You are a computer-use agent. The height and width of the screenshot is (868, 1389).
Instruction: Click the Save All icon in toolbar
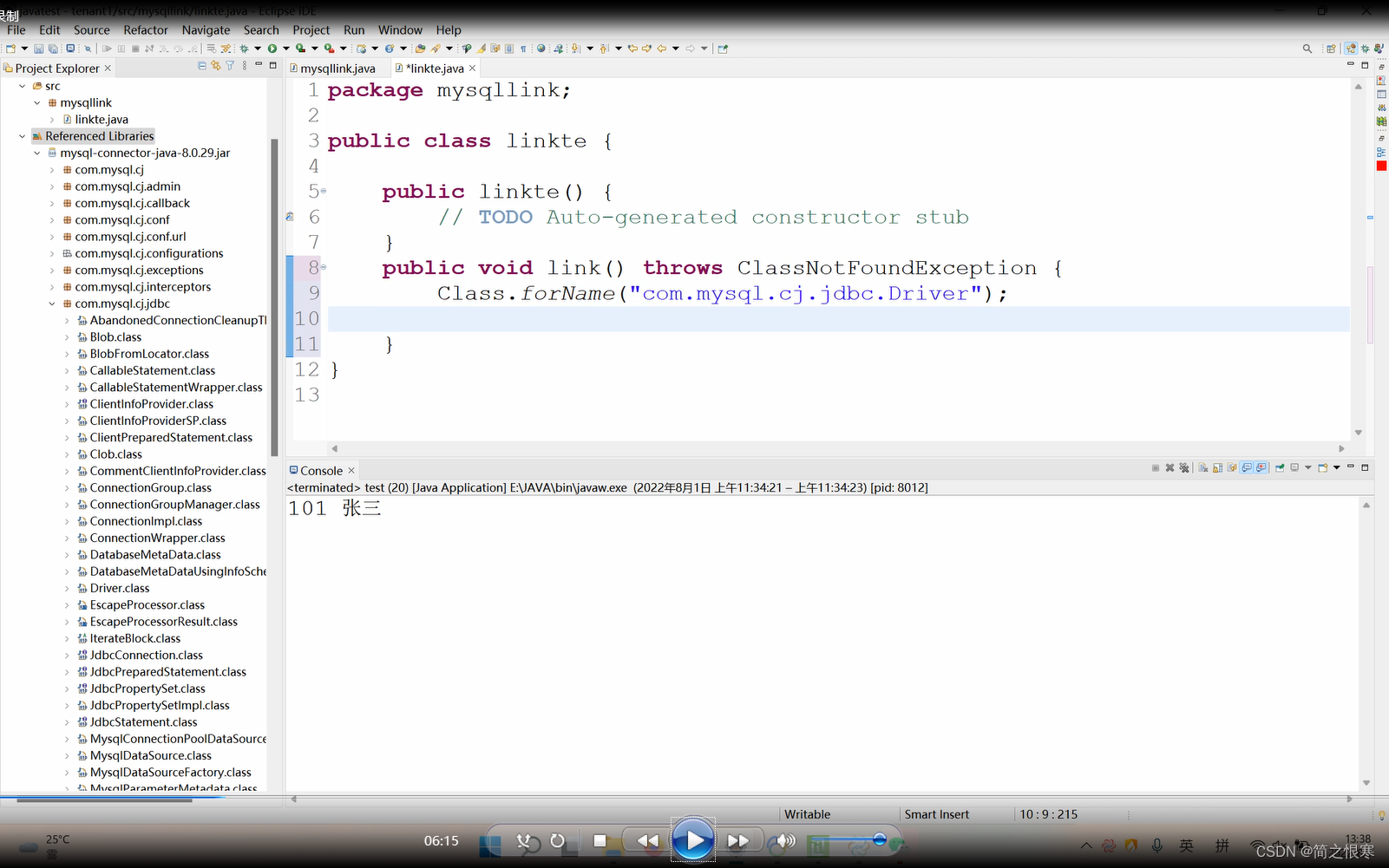pyautogui.click(x=53, y=49)
